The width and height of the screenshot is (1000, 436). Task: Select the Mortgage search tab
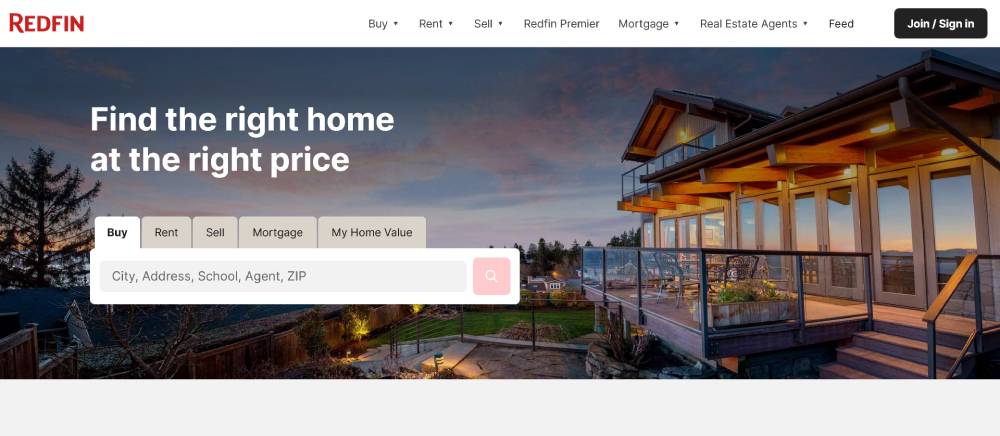pyautogui.click(x=277, y=233)
